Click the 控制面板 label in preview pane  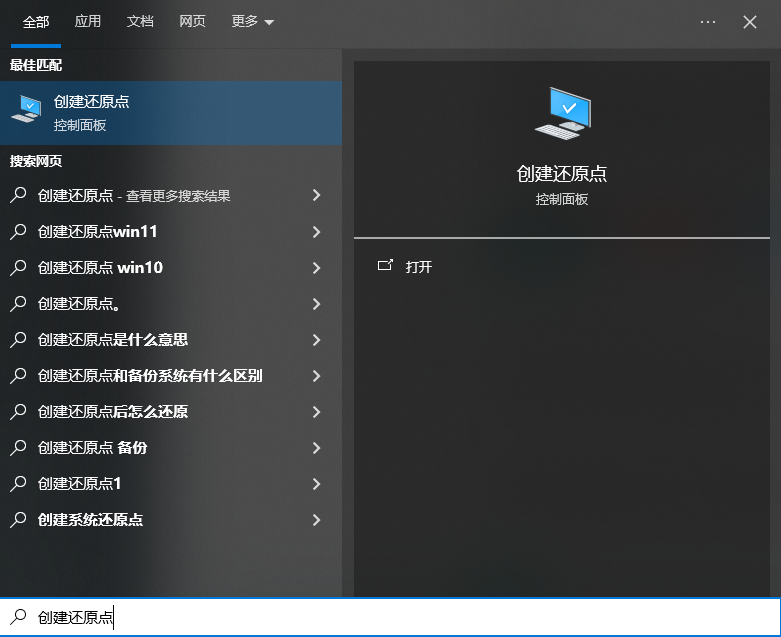tap(562, 199)
